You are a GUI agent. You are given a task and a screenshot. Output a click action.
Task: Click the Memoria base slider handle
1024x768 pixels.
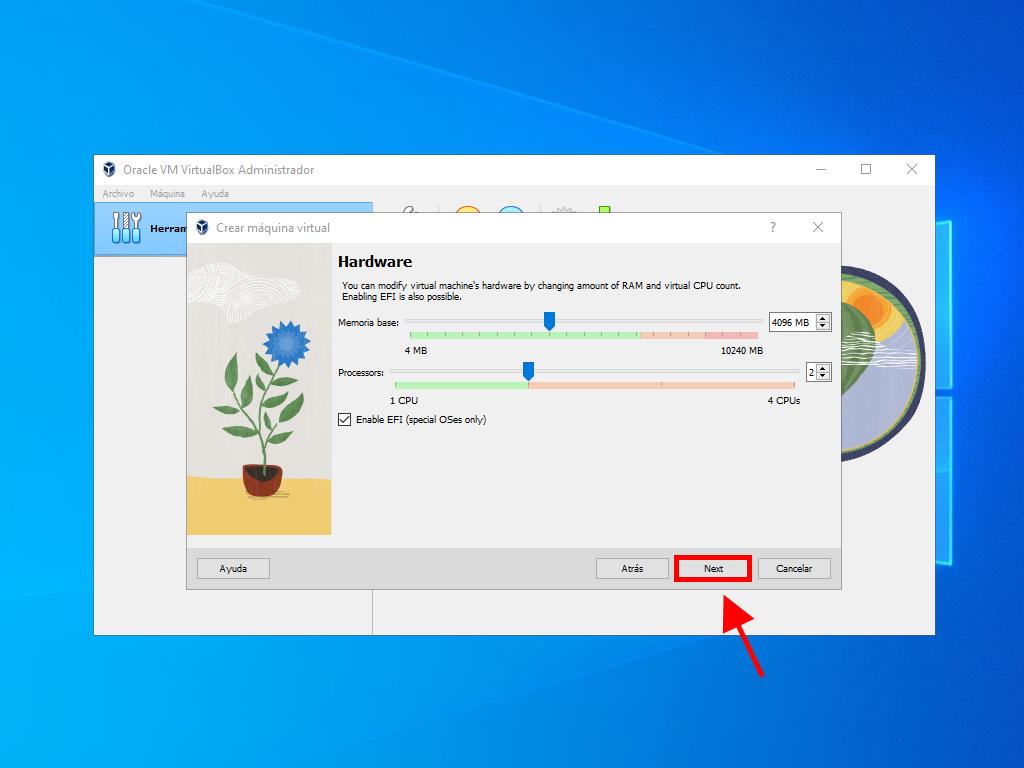(x=549, y=321)
